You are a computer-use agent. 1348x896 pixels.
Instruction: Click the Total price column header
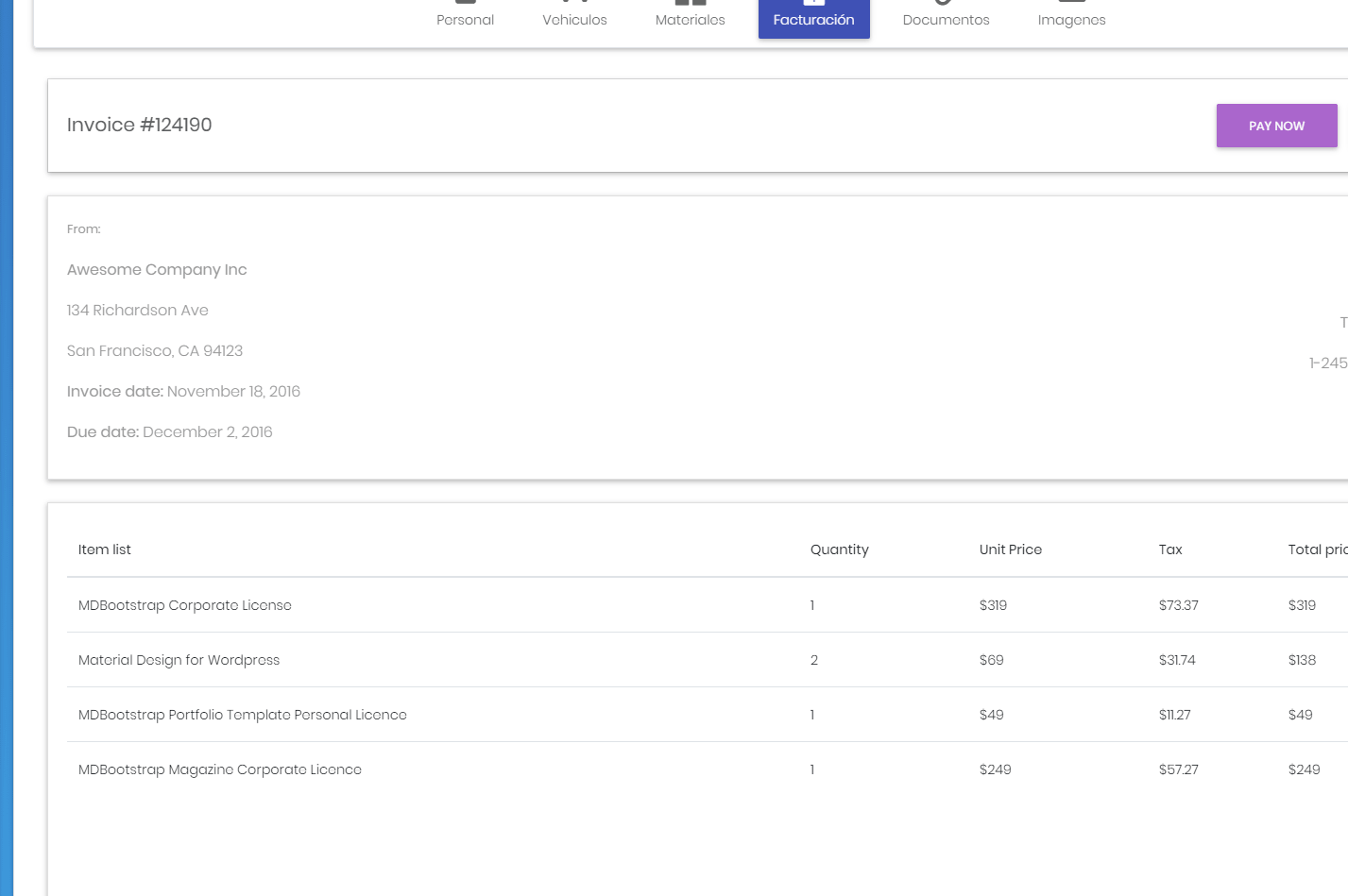[x=1317, y=549]
